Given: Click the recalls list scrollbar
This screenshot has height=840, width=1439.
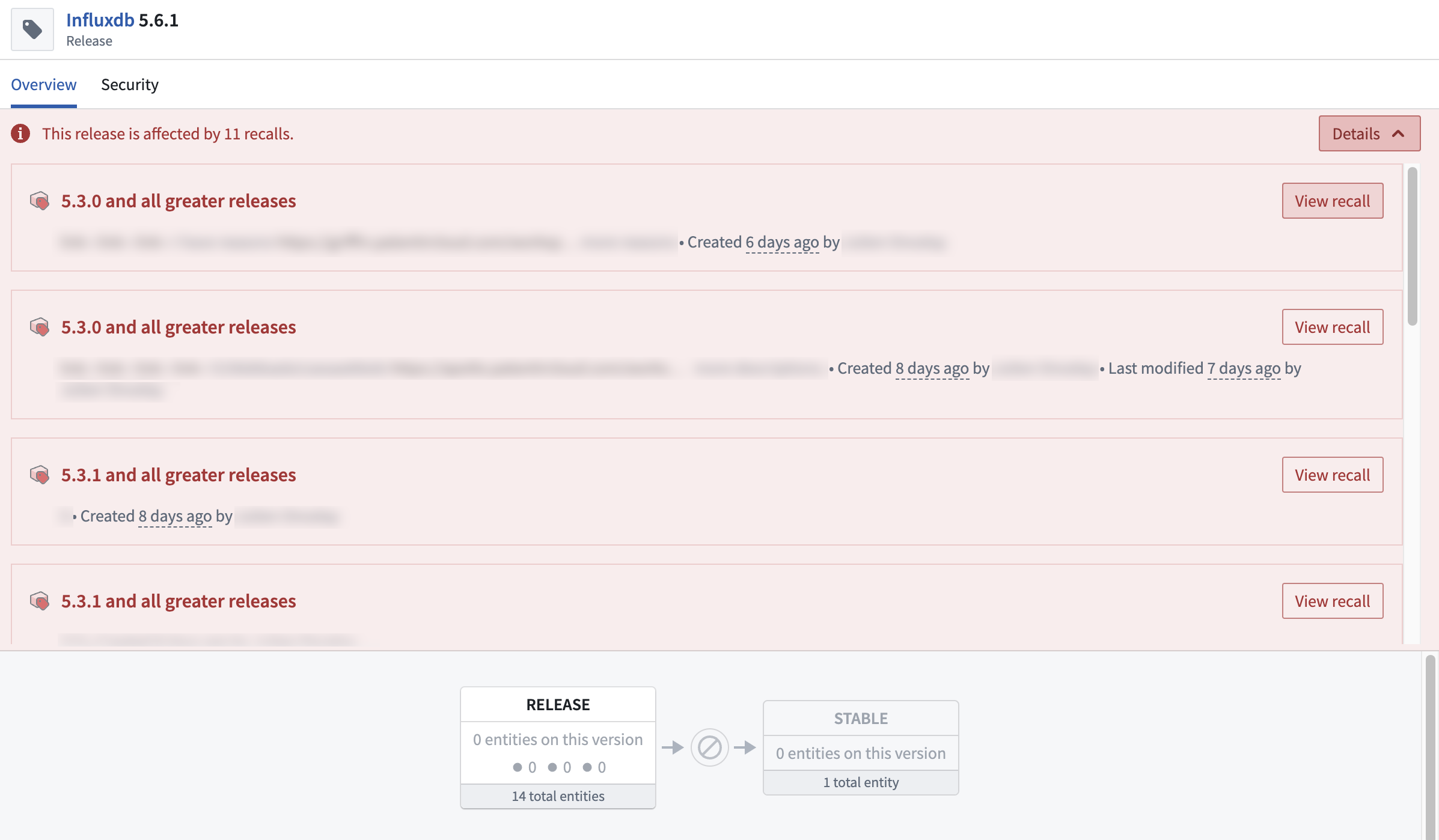Looking at the screenshot, I should 1413,246.
